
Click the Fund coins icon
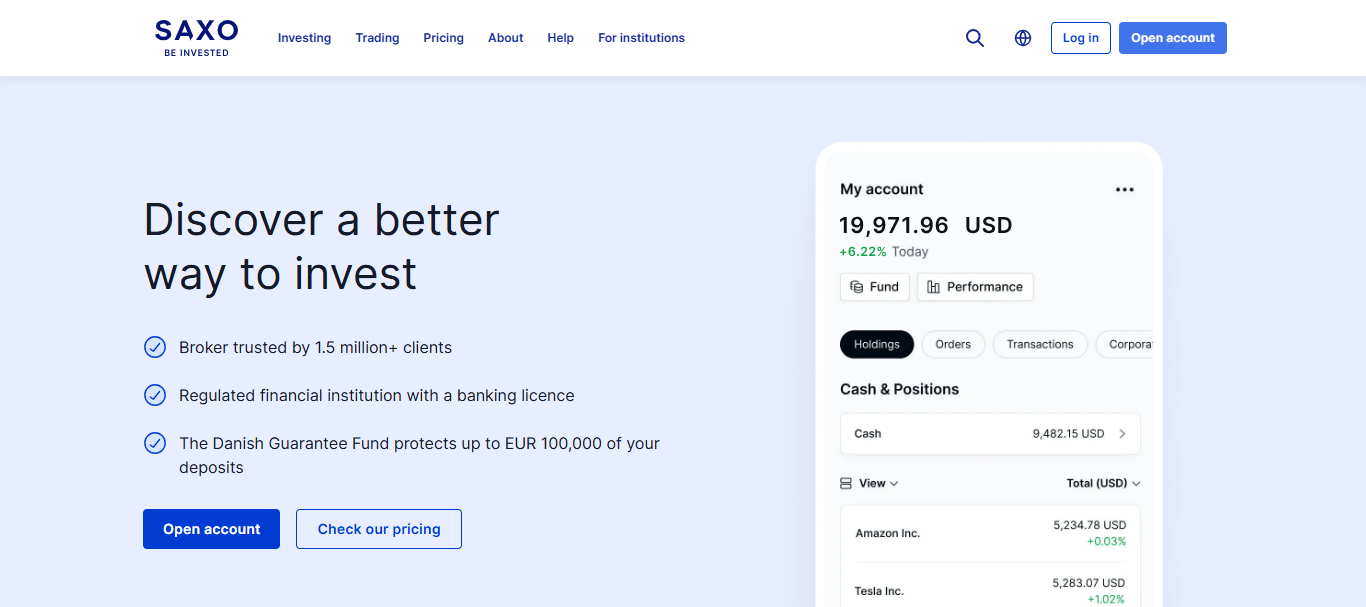(856, 287)
